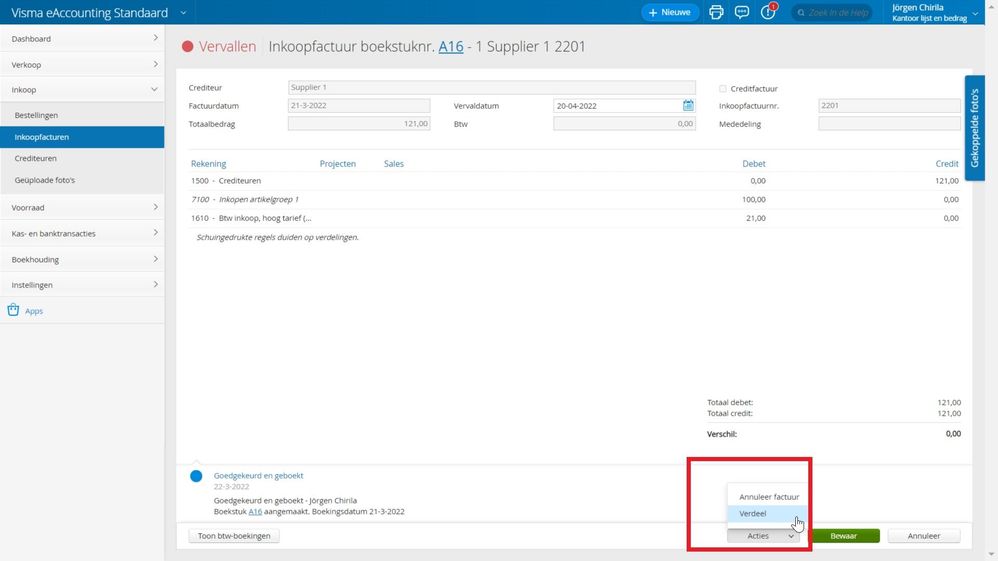This screenshot has width=998, height=561.
Task: Open the Visma eAccounting Standaard product dropdown
Action: click(x=183, y=13)
